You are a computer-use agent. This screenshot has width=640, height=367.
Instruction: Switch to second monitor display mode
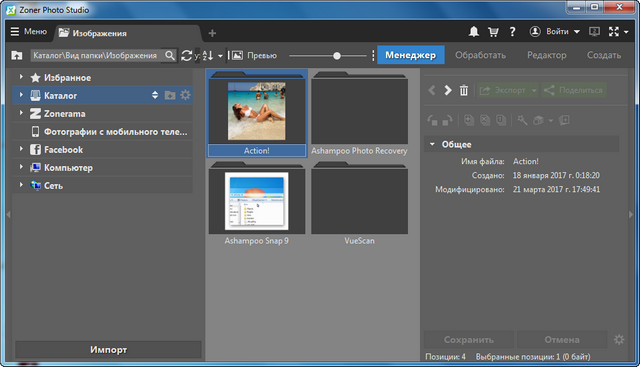point(594,31)
